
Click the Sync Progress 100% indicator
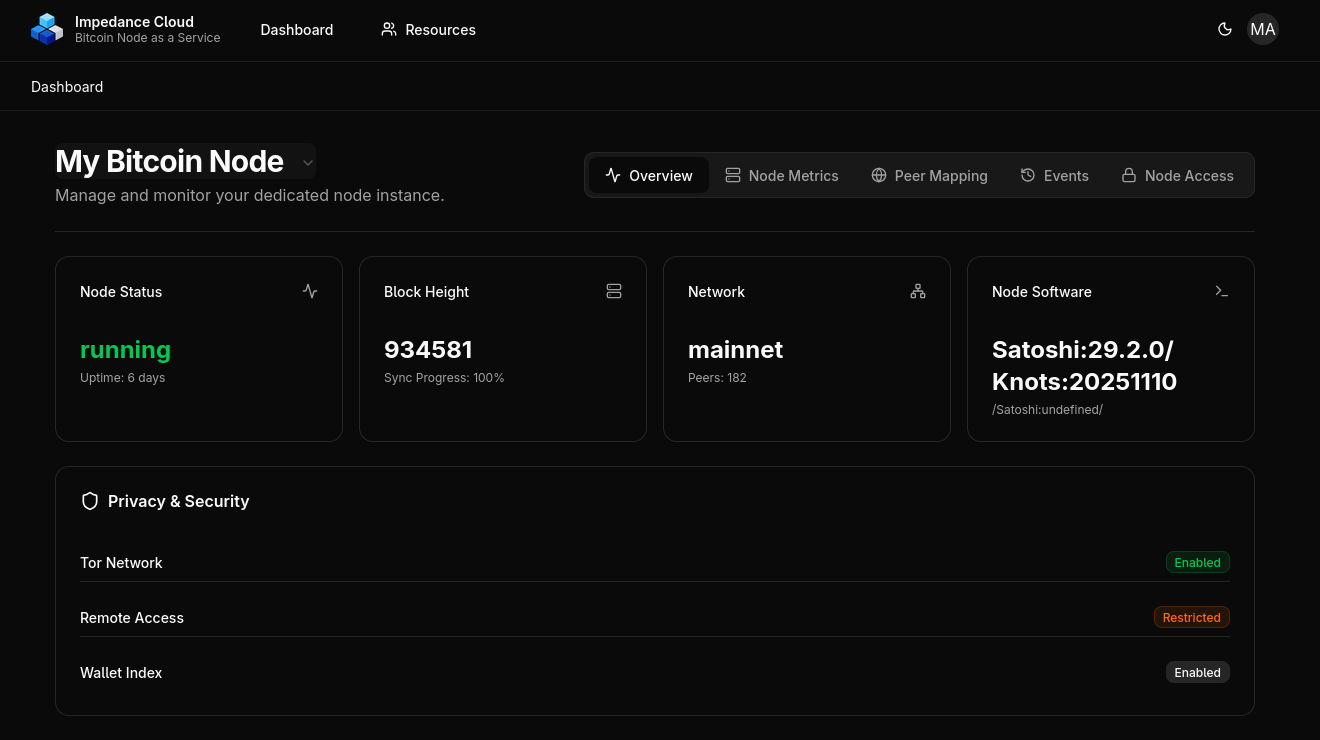[x=444, y=377]
